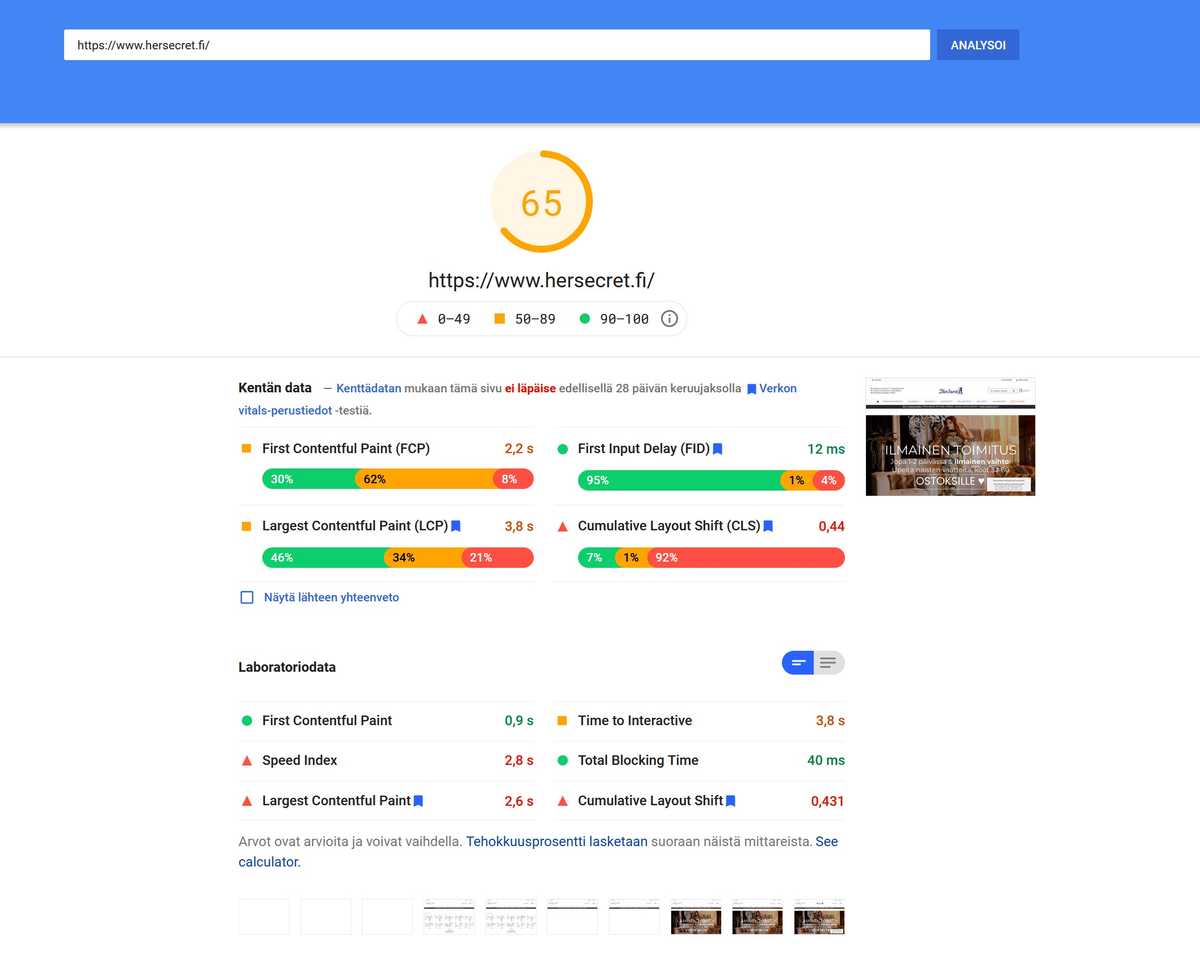1200x961 pixels.
Task: Open the score legend info icon
Action: [x=668, y=318]
